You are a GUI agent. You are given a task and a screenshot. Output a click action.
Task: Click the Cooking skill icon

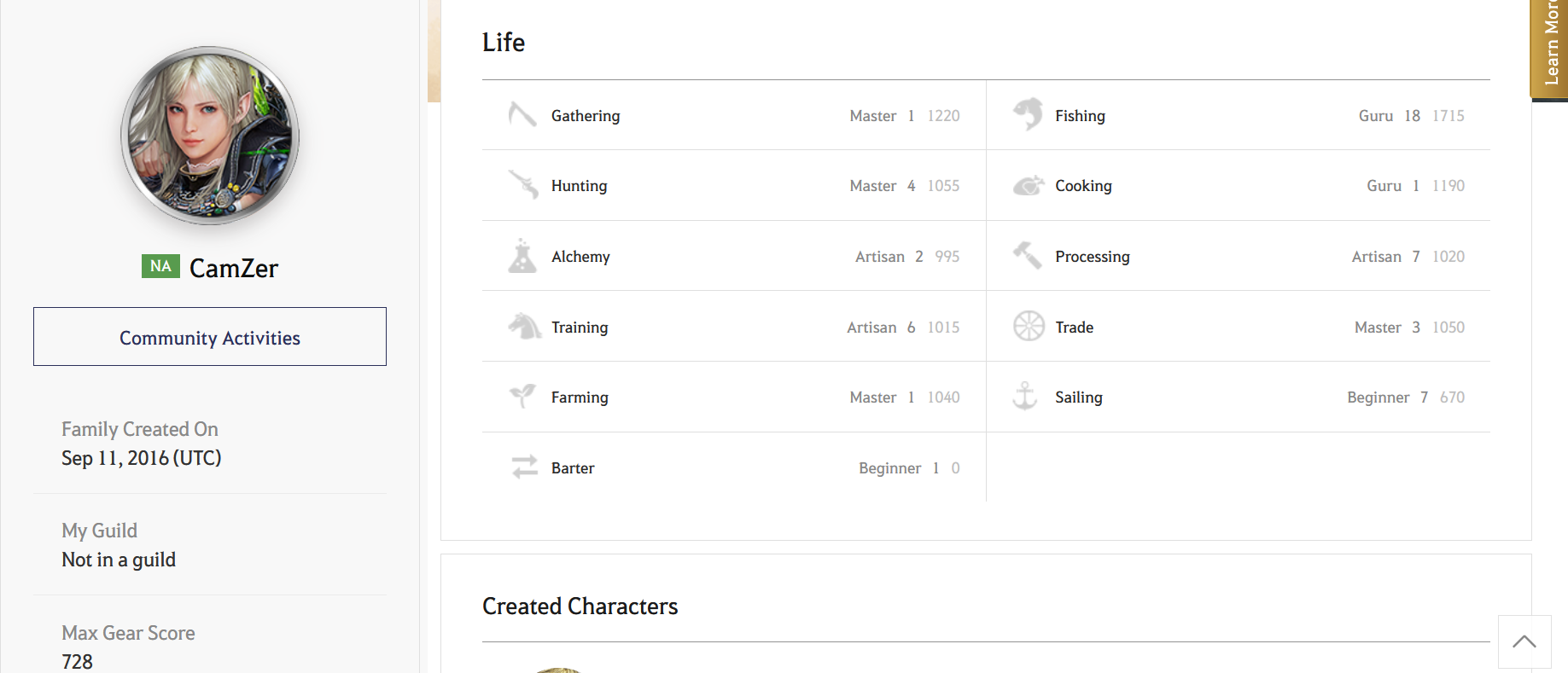1029,185
